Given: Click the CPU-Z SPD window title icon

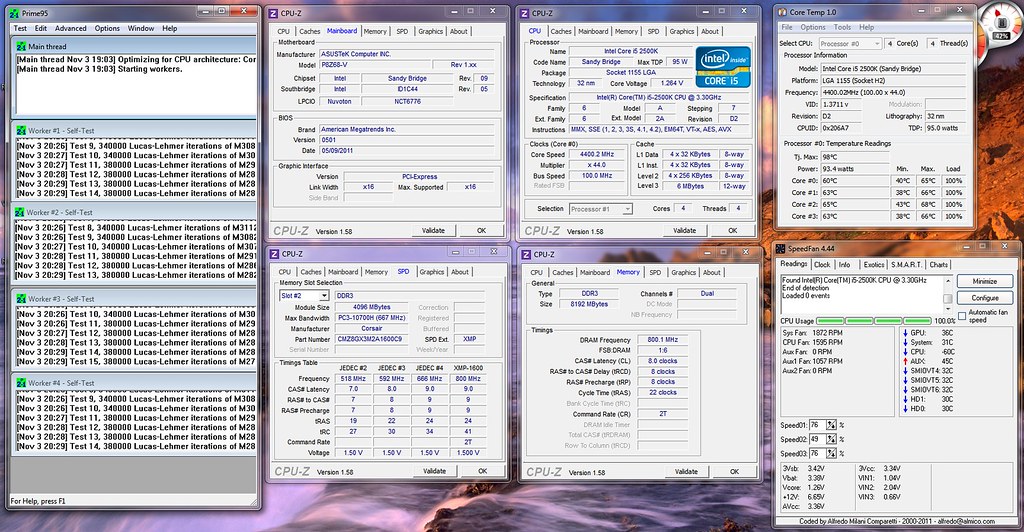Looking at the screenshot, I should [x=275, y=254].
